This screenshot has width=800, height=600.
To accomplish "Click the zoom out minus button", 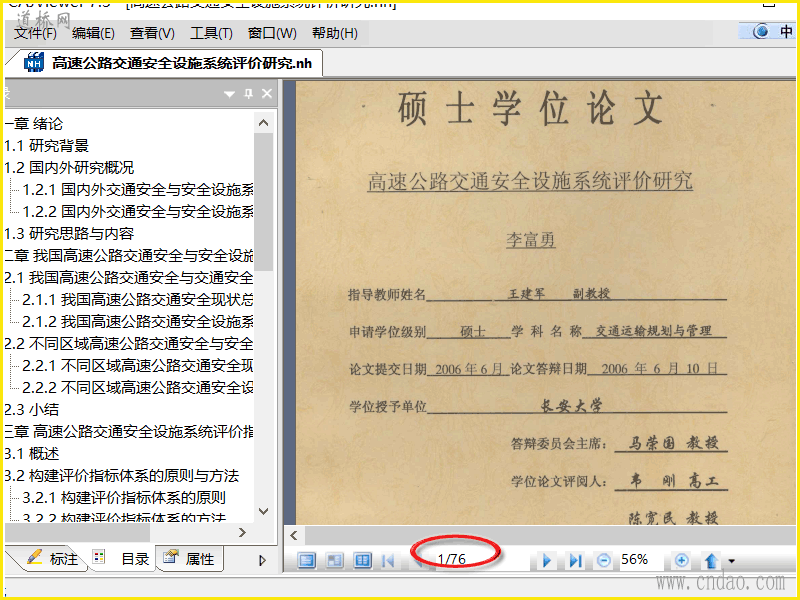I will point(604,561).
